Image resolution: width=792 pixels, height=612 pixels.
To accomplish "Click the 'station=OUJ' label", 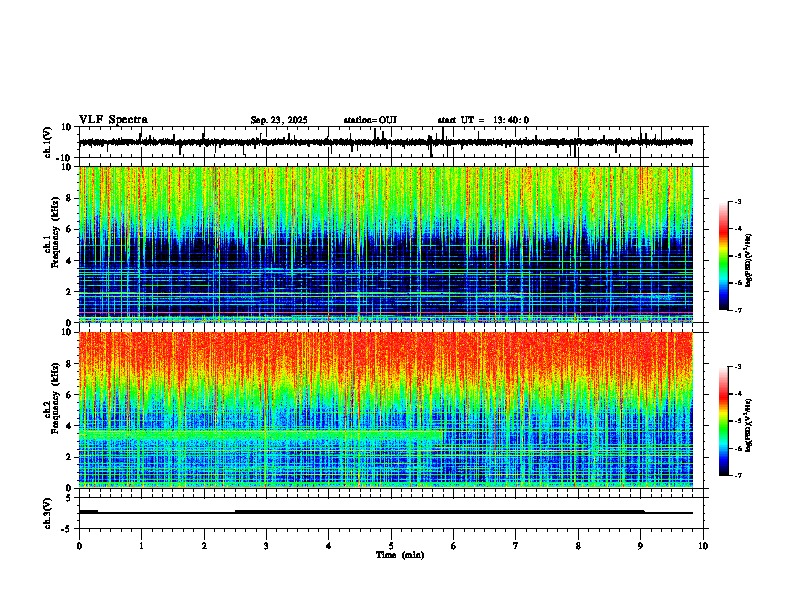I will click(370, 120).
